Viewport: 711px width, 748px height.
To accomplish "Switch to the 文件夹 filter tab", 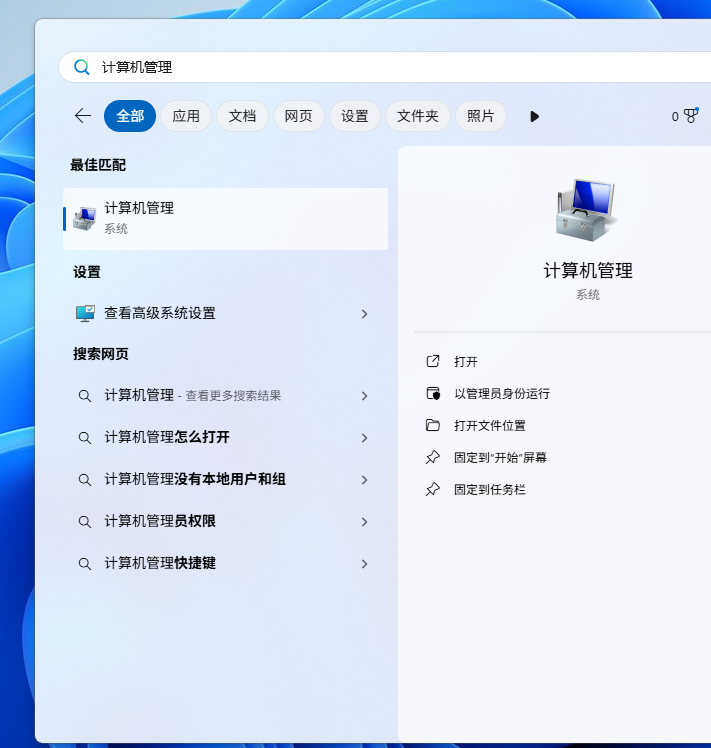I will [x=418, y=116].
